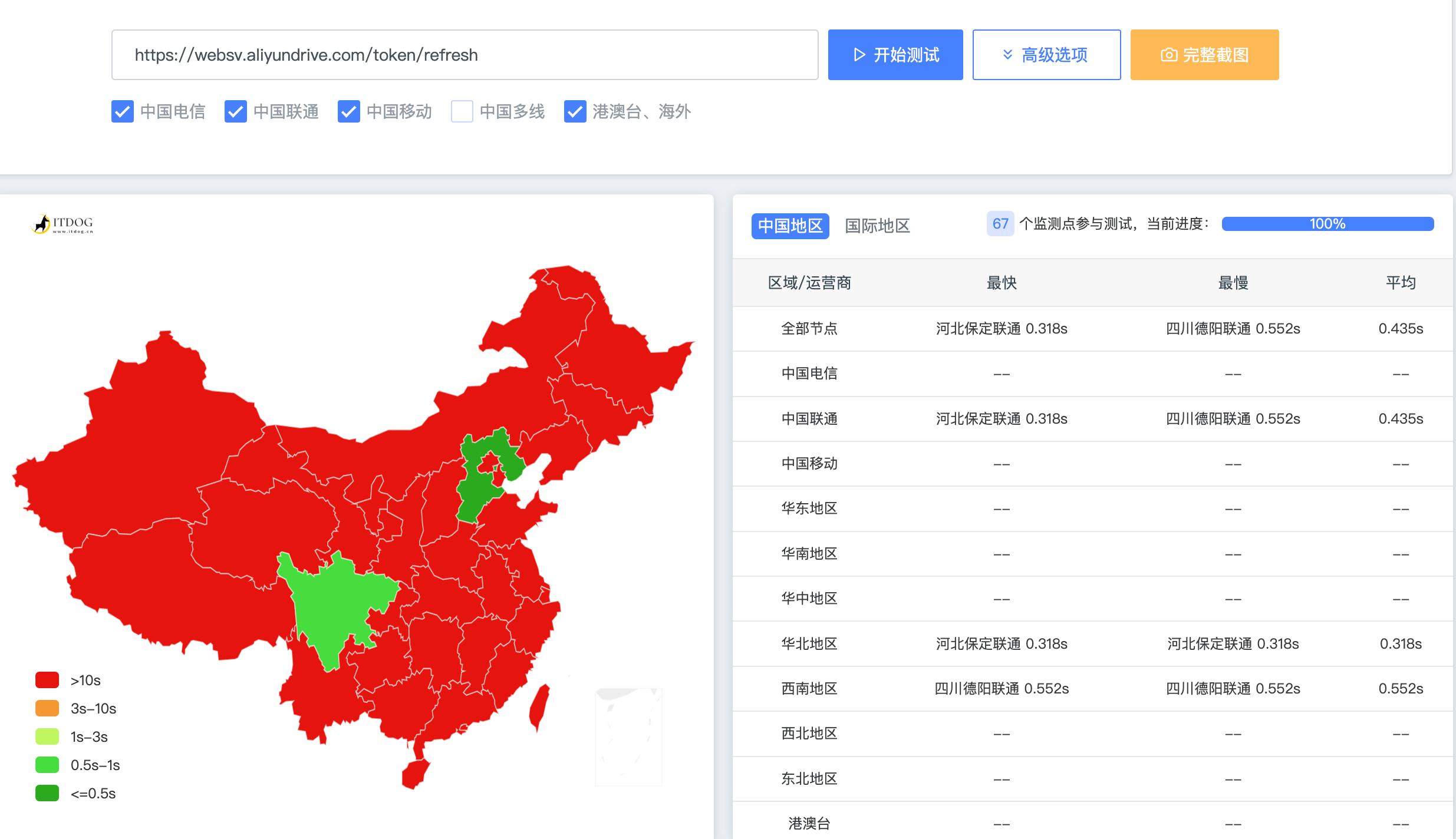Viewport: 1456px width, 839px height.
Task: Select the 东北地区 row label
Action: click(x=809, y=779)
